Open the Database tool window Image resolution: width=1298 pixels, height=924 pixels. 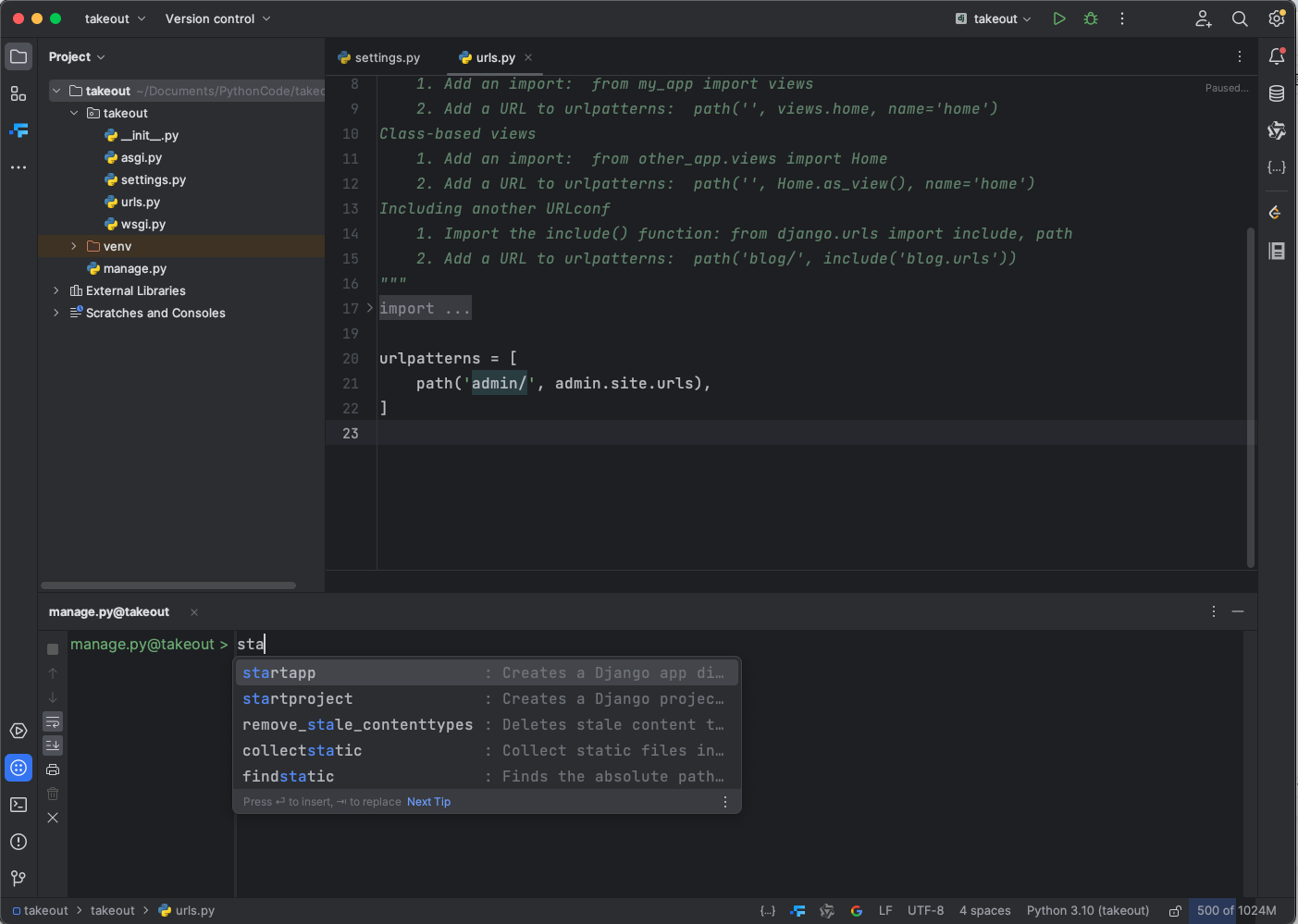click(x=1277, y=93)
